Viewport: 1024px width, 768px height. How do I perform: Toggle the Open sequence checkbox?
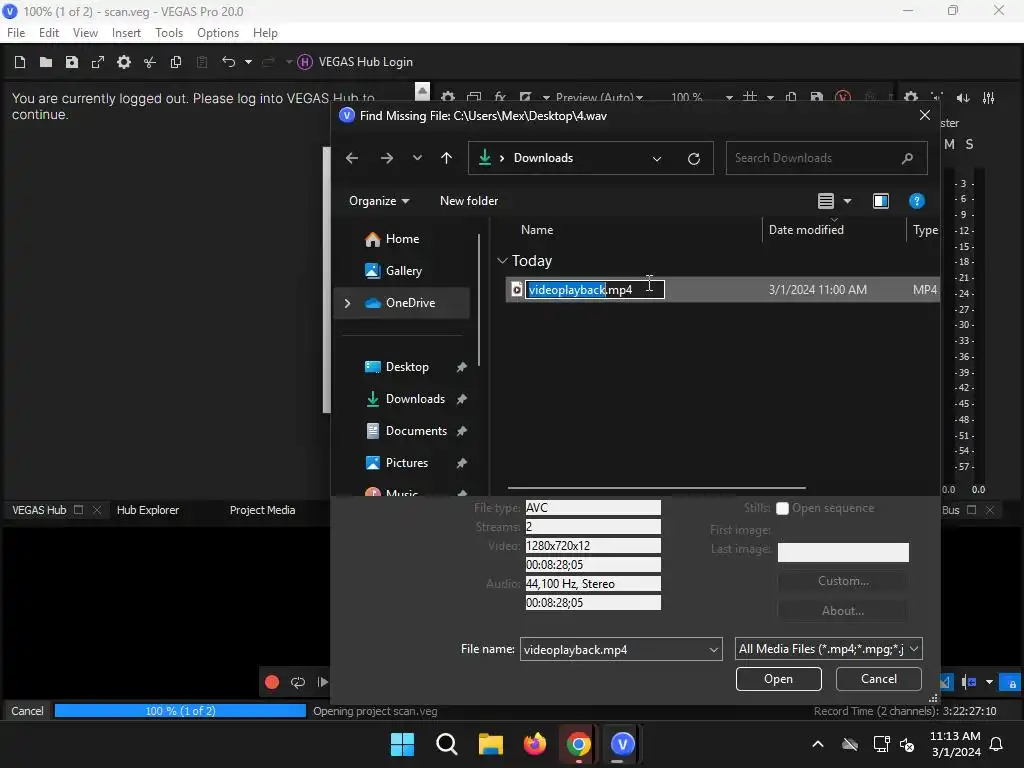(x=782, y=509)
